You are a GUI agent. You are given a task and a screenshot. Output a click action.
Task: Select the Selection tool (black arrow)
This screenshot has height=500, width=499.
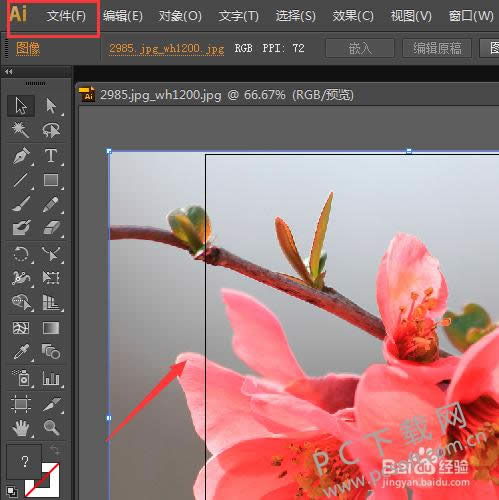21,106
